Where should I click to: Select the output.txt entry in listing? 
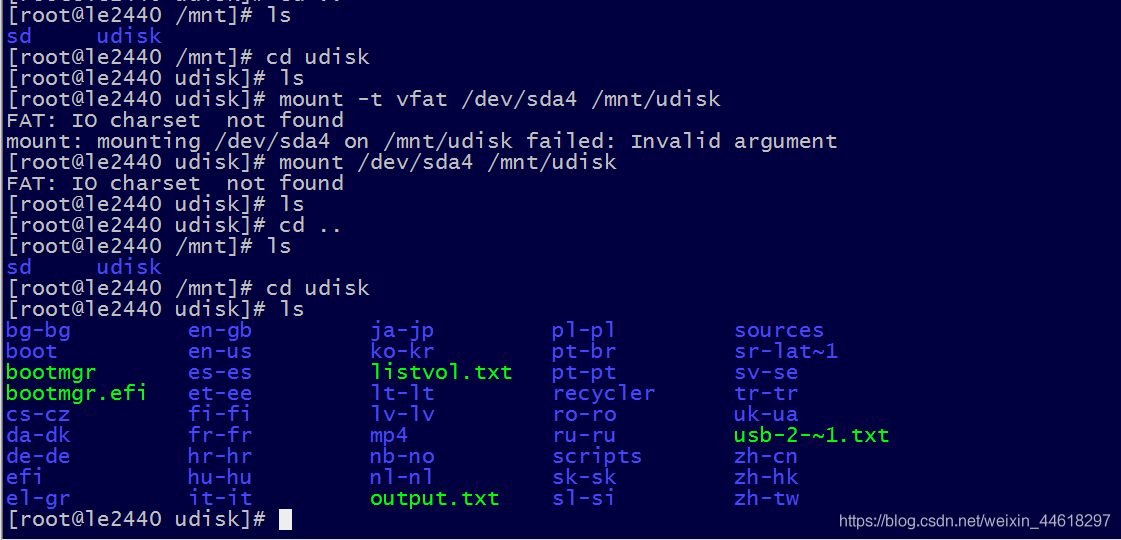point(434,498)
